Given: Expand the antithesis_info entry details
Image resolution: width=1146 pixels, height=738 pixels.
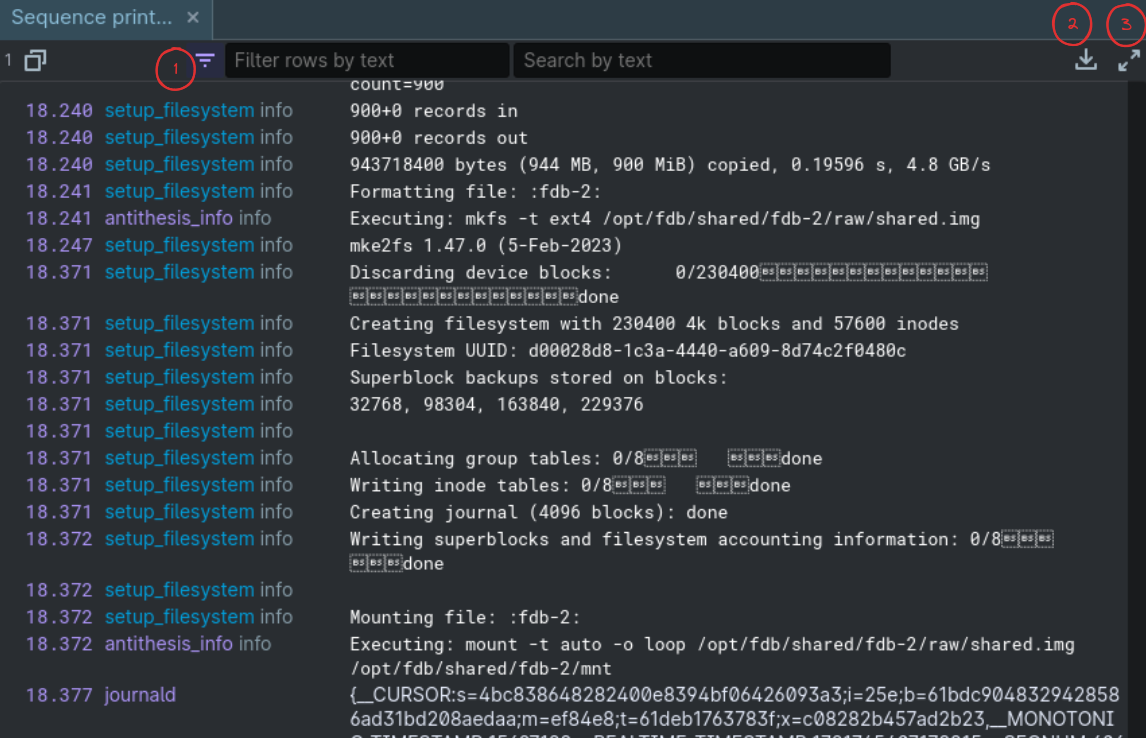Looking at the screenshot, I should coord(169,644).
